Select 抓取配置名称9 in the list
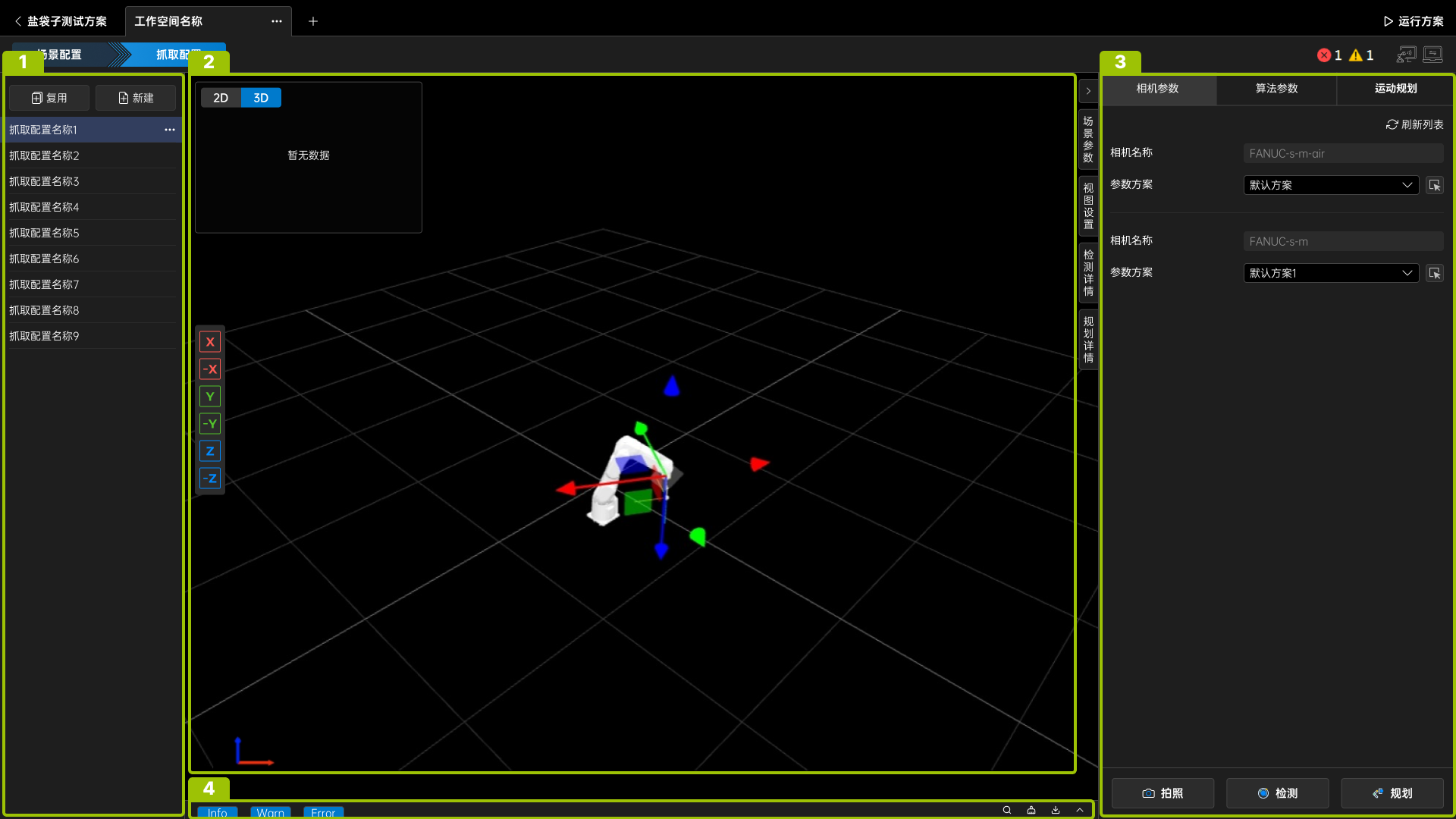Image resolution: width=1456 pixels, height=819 pixels. pos(93,336)
